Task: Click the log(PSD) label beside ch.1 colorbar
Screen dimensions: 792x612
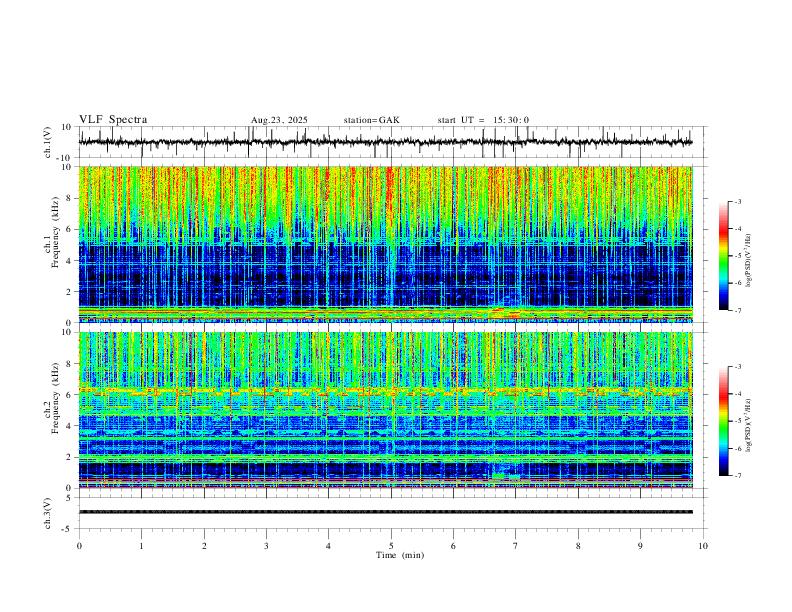Action: click(749, 260)
